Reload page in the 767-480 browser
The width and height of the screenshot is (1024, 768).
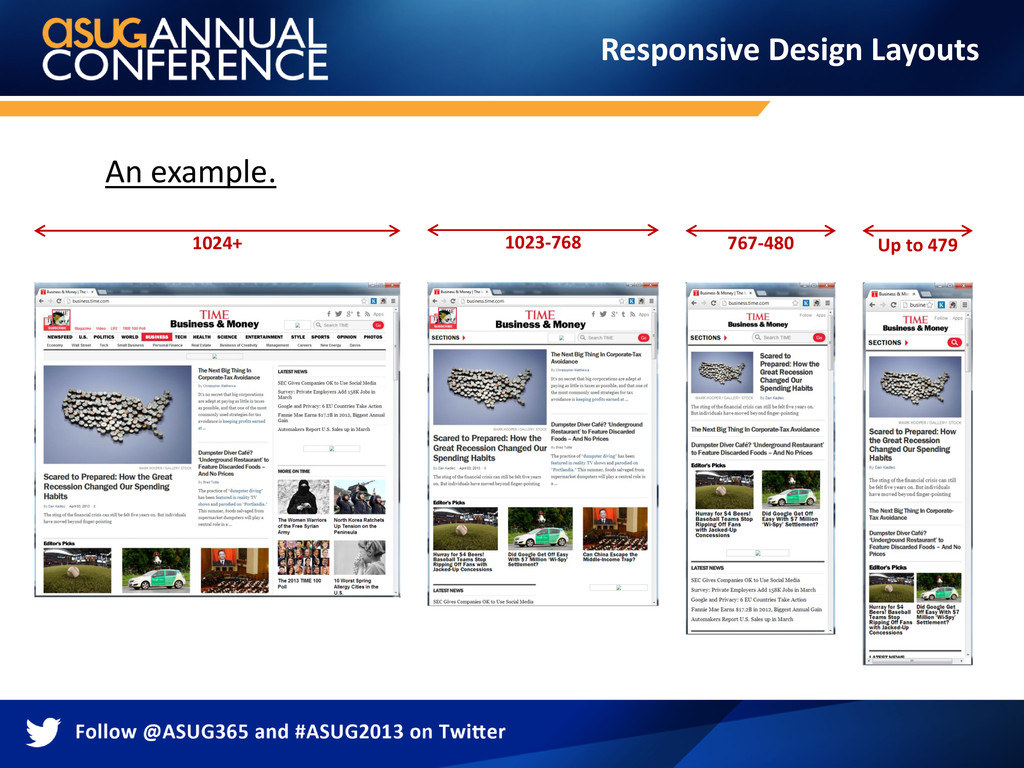[x=713, y=303]
